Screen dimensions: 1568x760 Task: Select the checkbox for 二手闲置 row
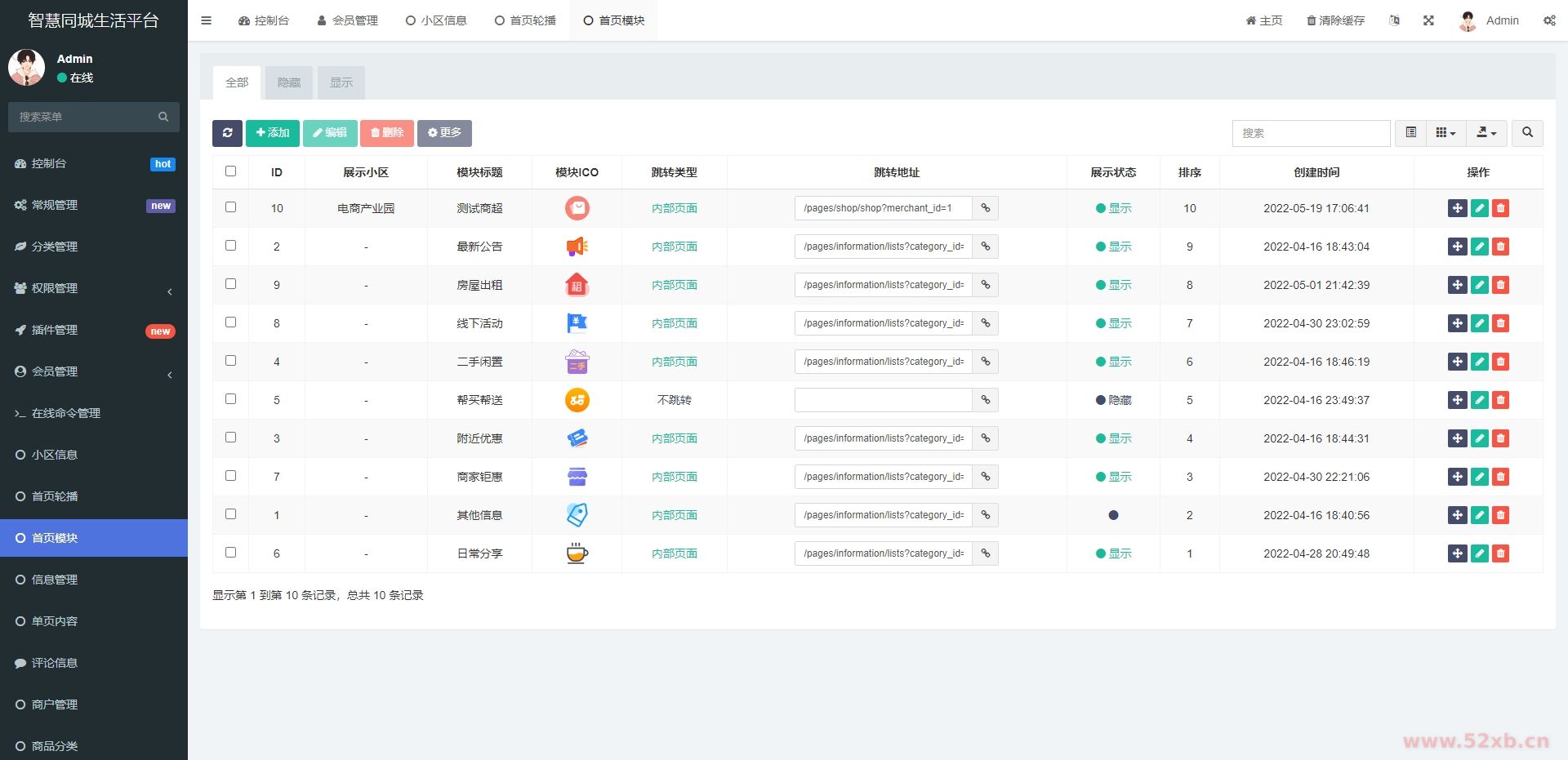pyautogui.click(x=230, y=361)
